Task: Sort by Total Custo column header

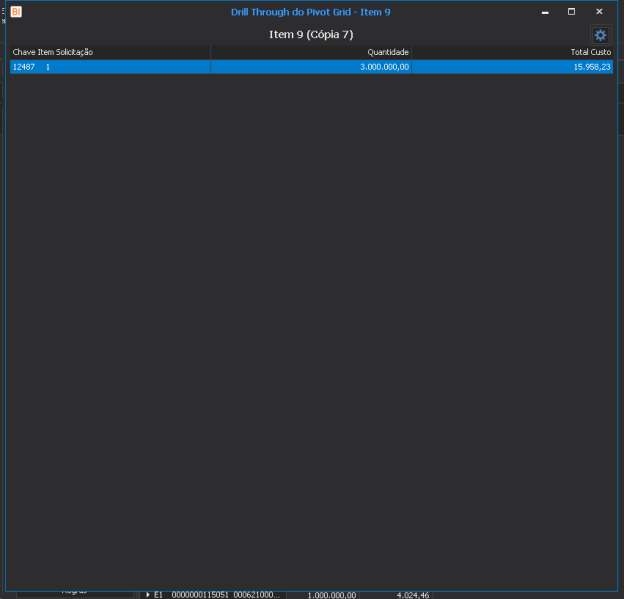Action: [x=512, y=52]
